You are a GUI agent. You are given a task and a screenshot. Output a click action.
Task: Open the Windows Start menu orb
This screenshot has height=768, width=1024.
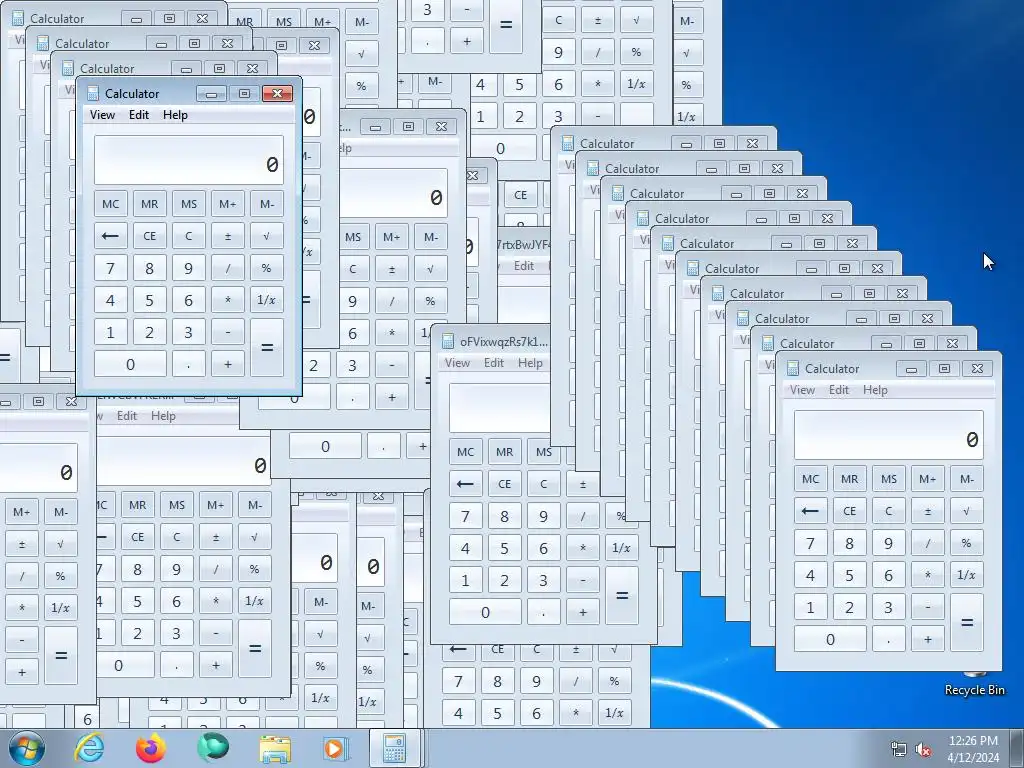(x=27, y=748)
